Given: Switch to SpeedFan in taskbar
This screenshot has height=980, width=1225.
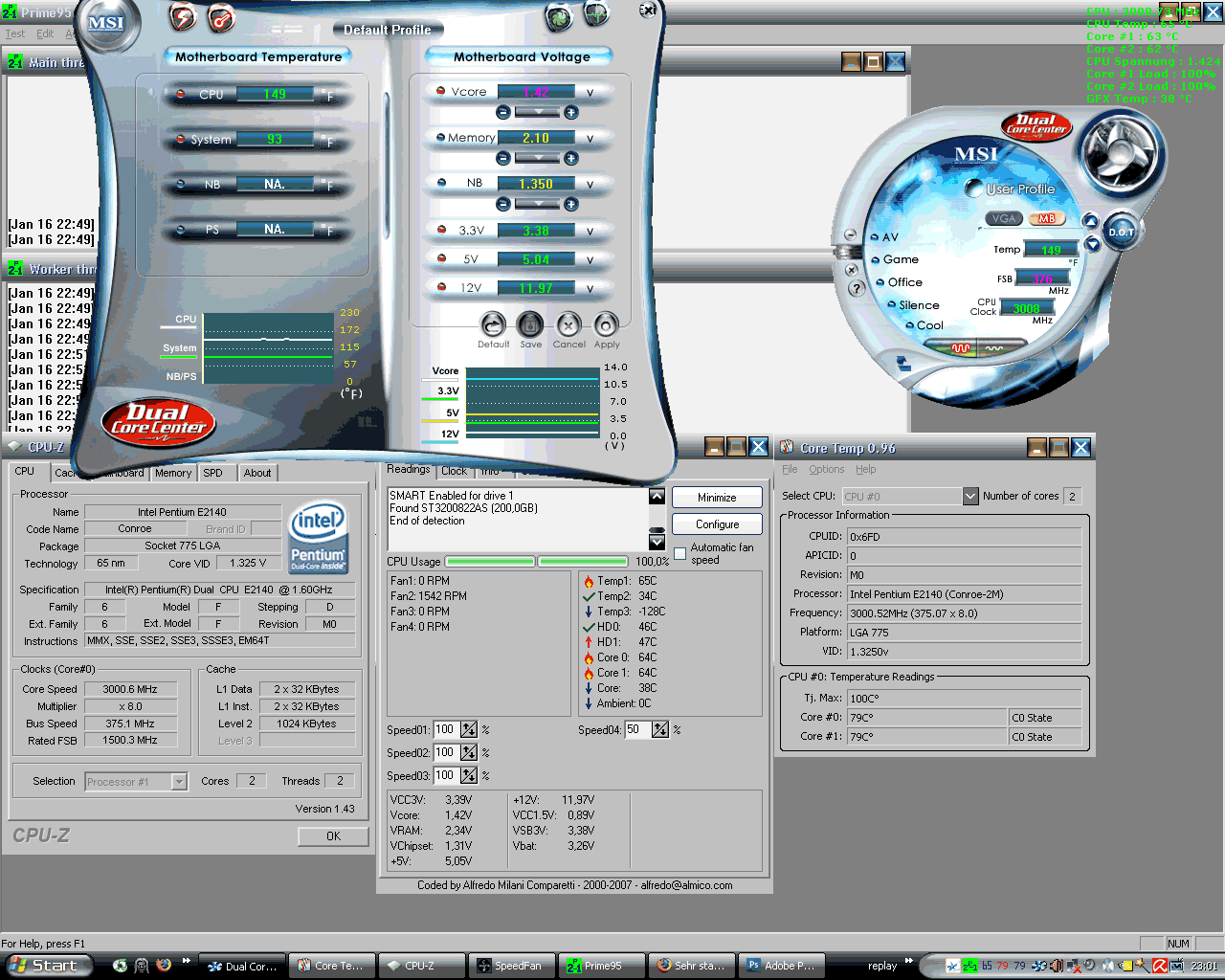Looking at the screenshot, I should pos(512,966).
